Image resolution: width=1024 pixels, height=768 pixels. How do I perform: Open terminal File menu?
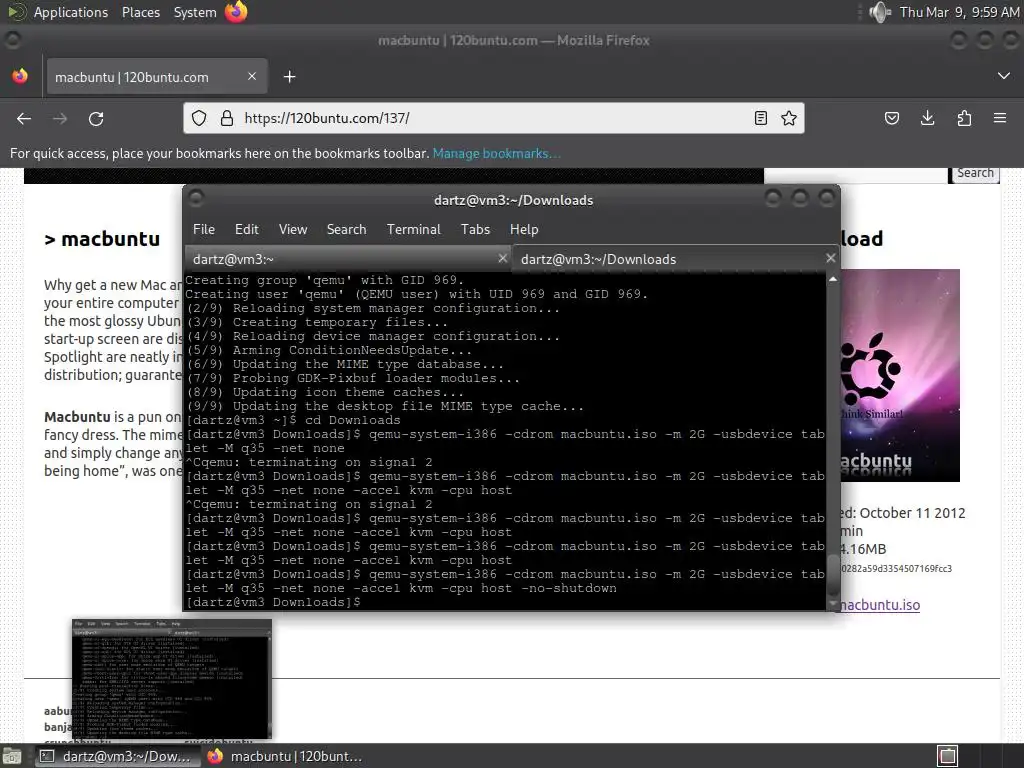[x=204, y=229]
